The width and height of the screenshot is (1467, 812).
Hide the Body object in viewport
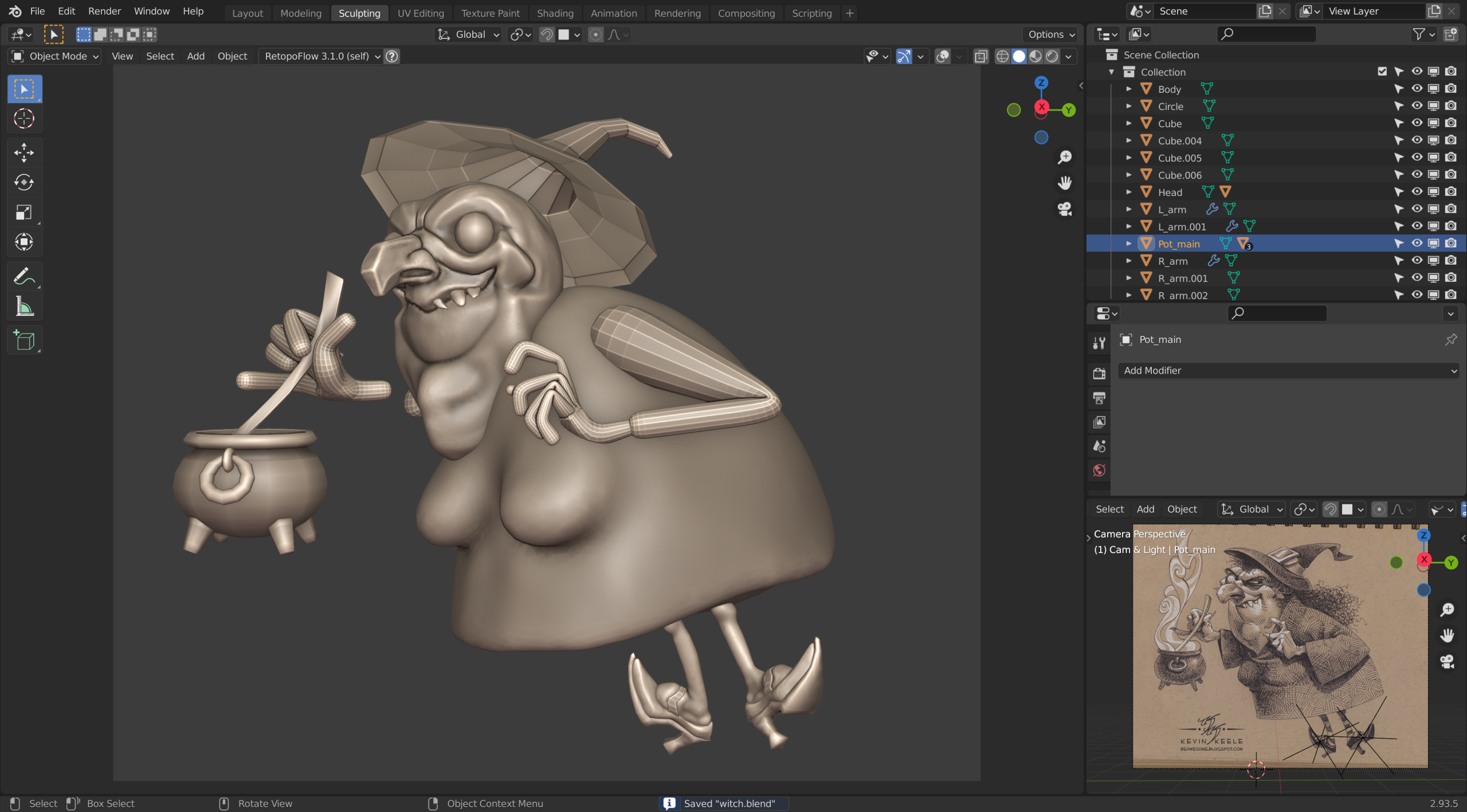(1417, 89)
